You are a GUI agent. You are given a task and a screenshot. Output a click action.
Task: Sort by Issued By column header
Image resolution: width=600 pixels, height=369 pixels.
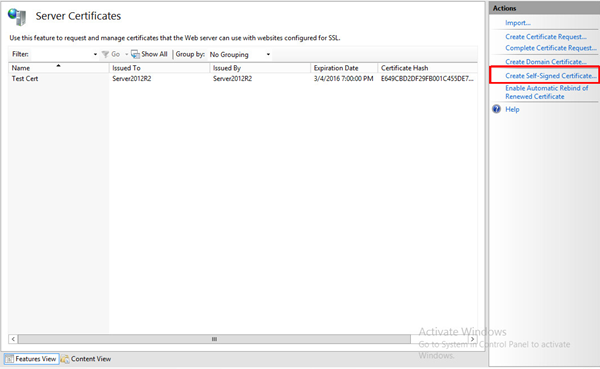tap(260, 68)
